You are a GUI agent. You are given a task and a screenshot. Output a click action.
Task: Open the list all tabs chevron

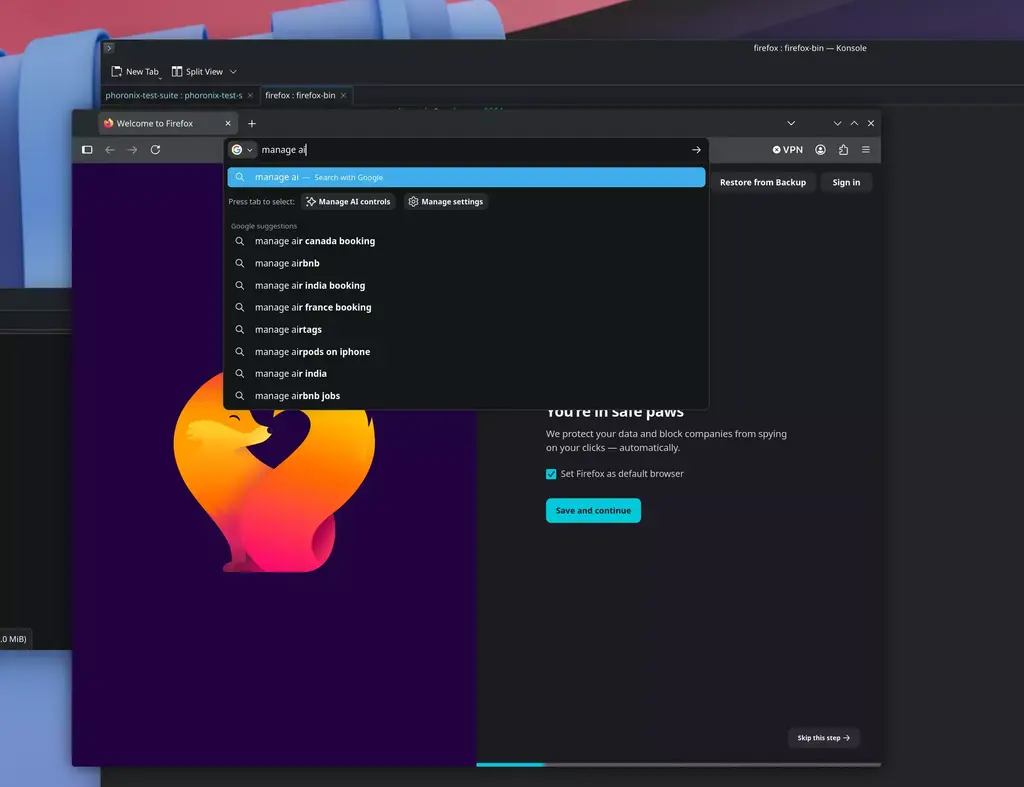click(x=791, y=123)
